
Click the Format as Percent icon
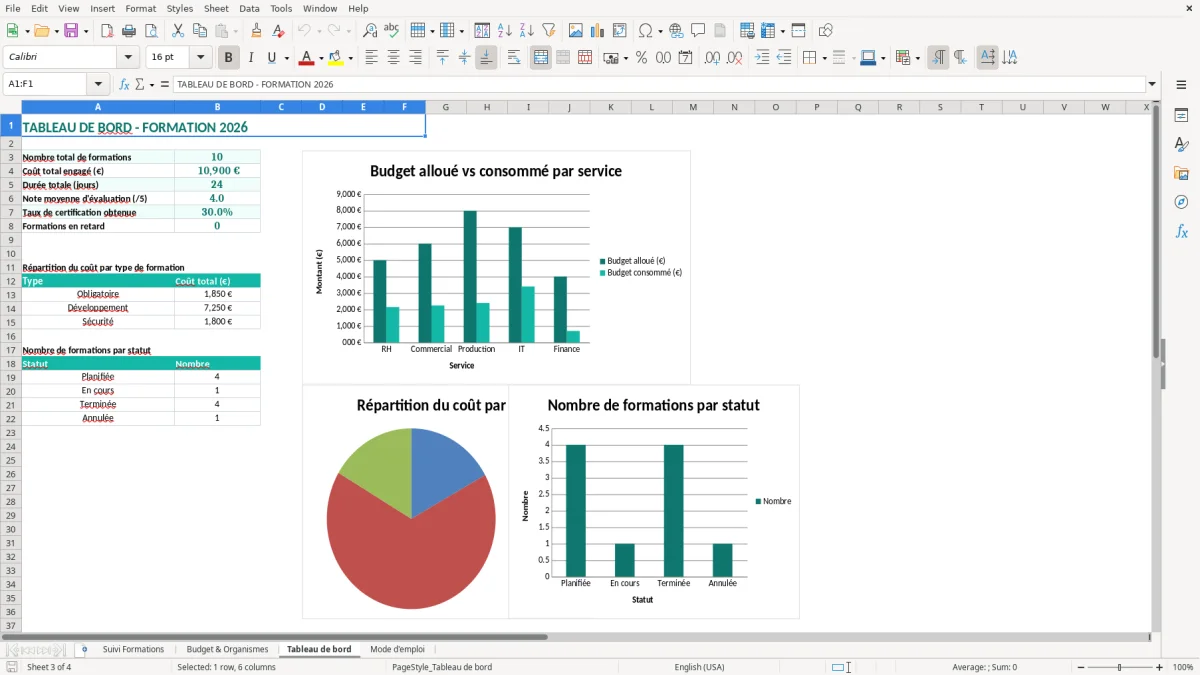point(641,58)
